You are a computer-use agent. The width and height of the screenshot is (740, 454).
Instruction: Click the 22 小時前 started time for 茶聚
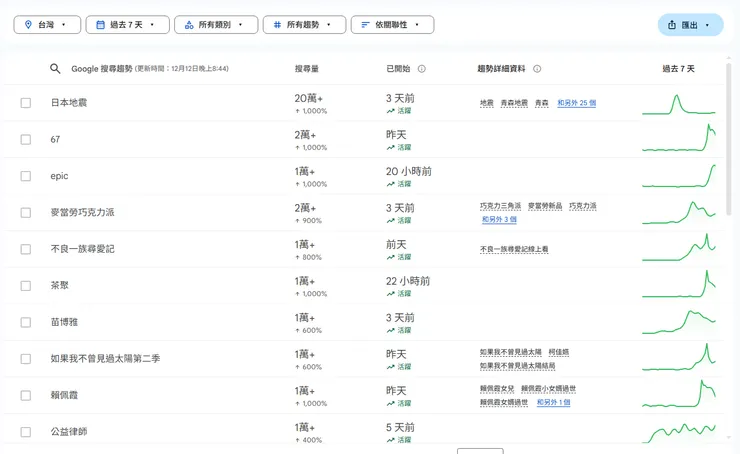pos(408,281)
